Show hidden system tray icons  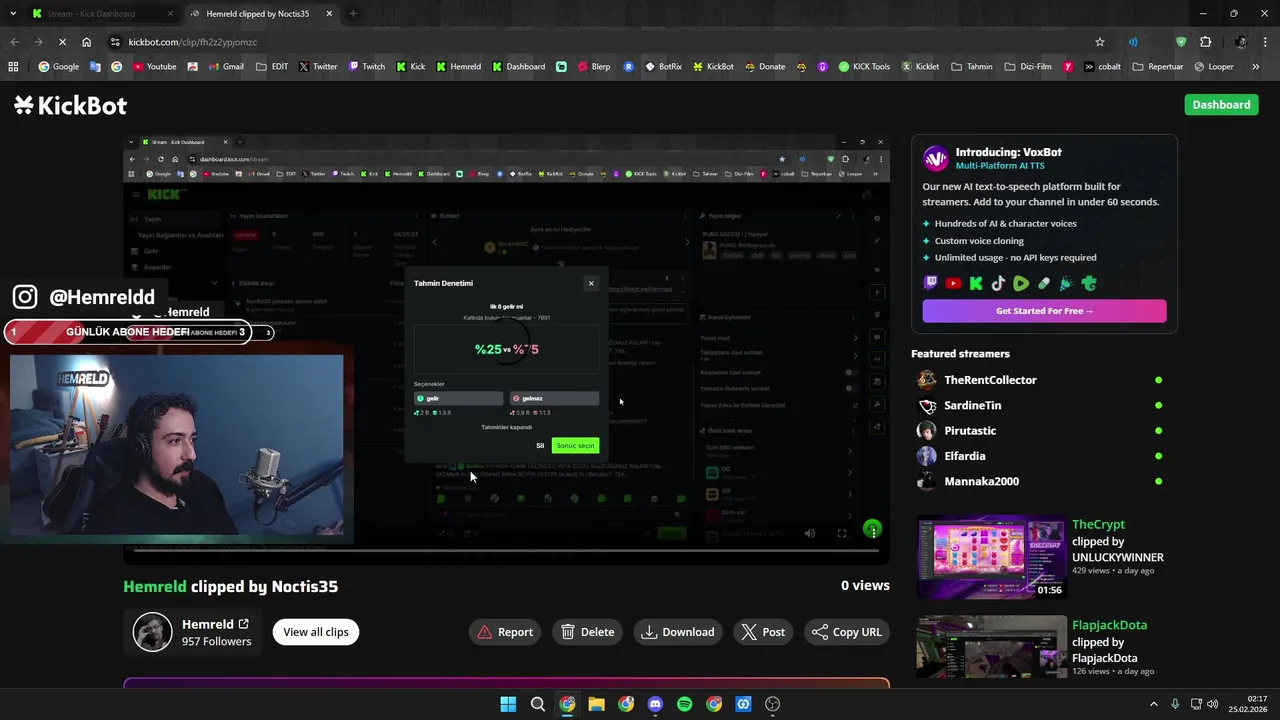pyautogui.click(x=1153, y=704)
